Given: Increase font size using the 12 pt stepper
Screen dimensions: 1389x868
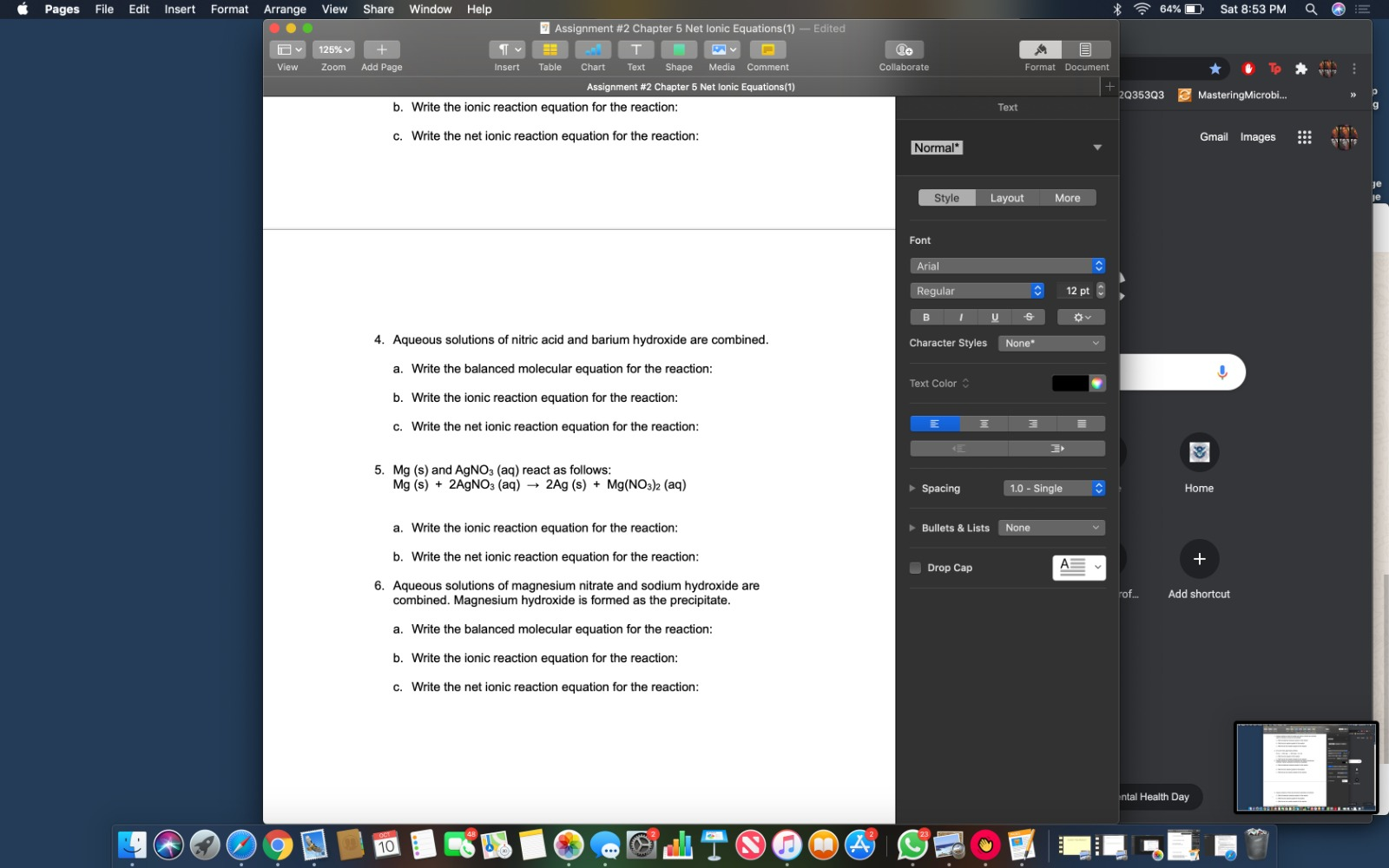Looking at the screenshot, I should pyautogui.click(x=1100, y=286).
